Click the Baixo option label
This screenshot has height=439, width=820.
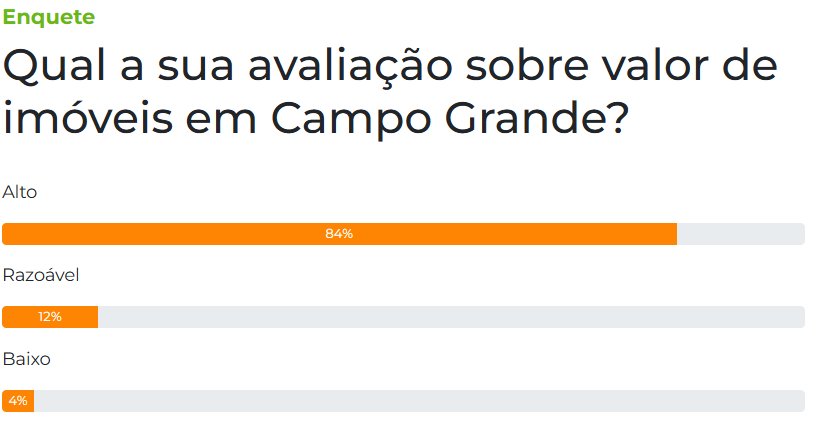[x=27, y=359]
